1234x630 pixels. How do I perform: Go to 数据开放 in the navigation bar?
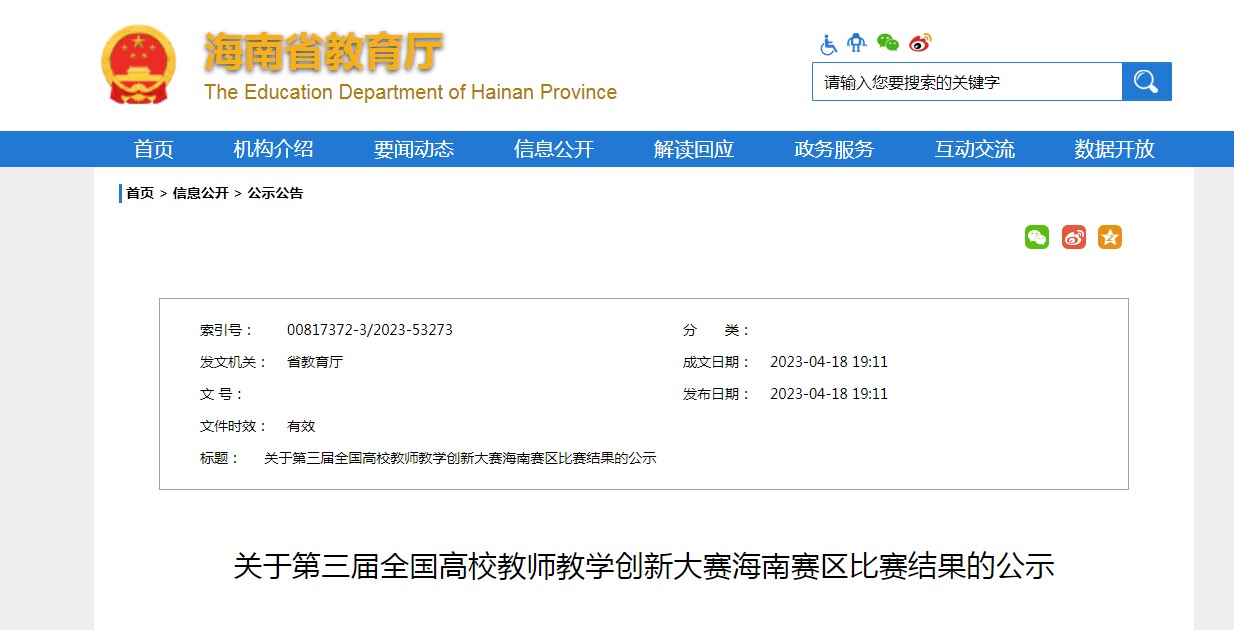1114,149
